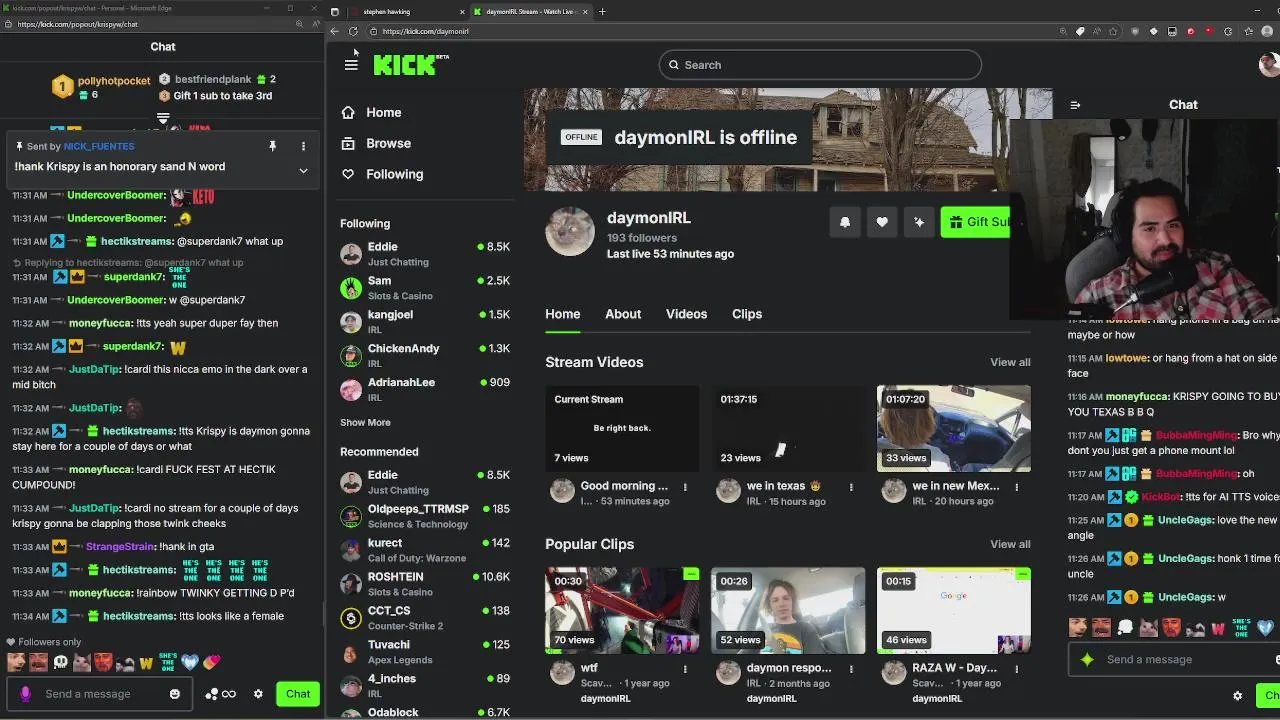Open a new browser tab with plus
The image size is (1280, 720).
[x=602, y=12]
